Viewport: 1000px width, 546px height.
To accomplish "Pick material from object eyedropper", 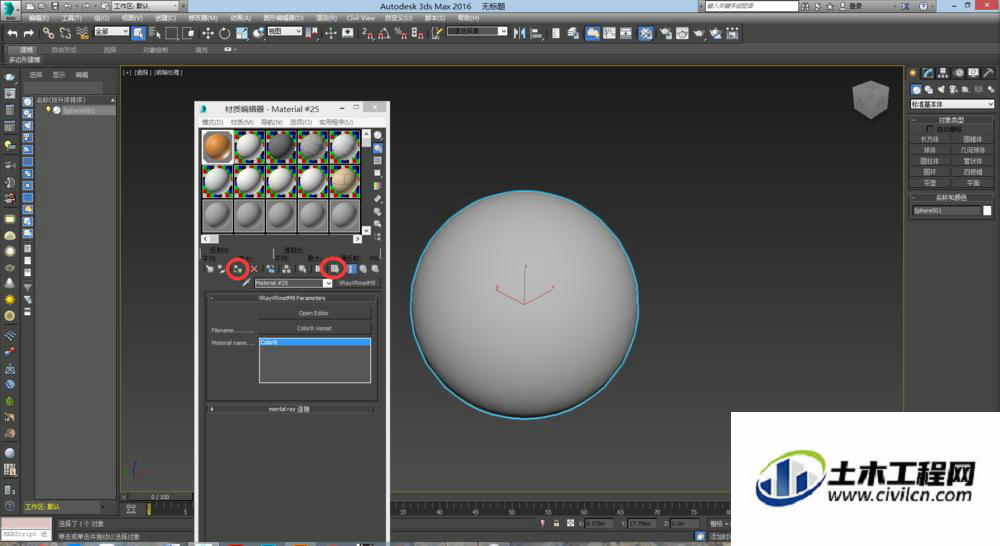I will (246, 283).
